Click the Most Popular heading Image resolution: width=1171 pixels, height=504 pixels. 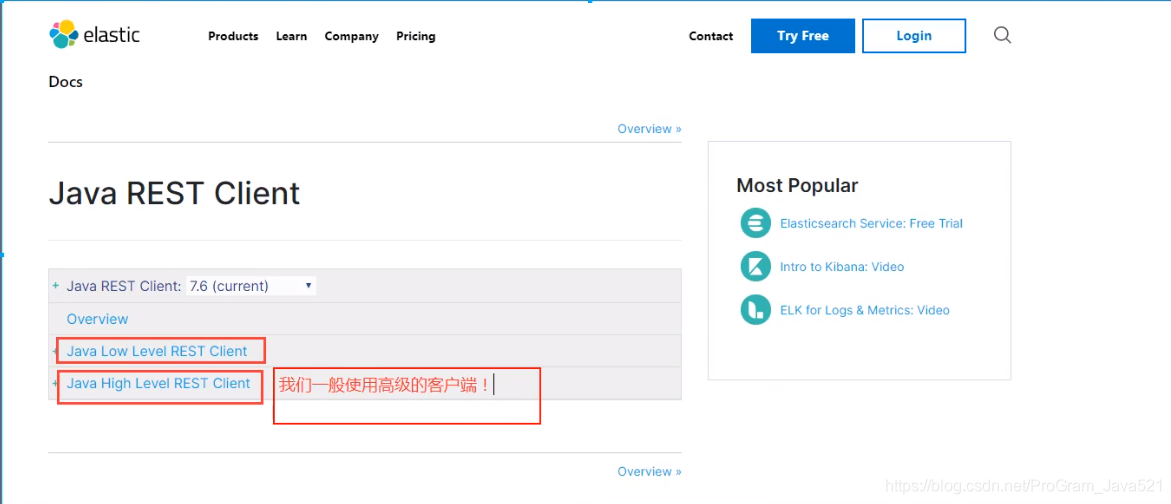coord(798,185)
